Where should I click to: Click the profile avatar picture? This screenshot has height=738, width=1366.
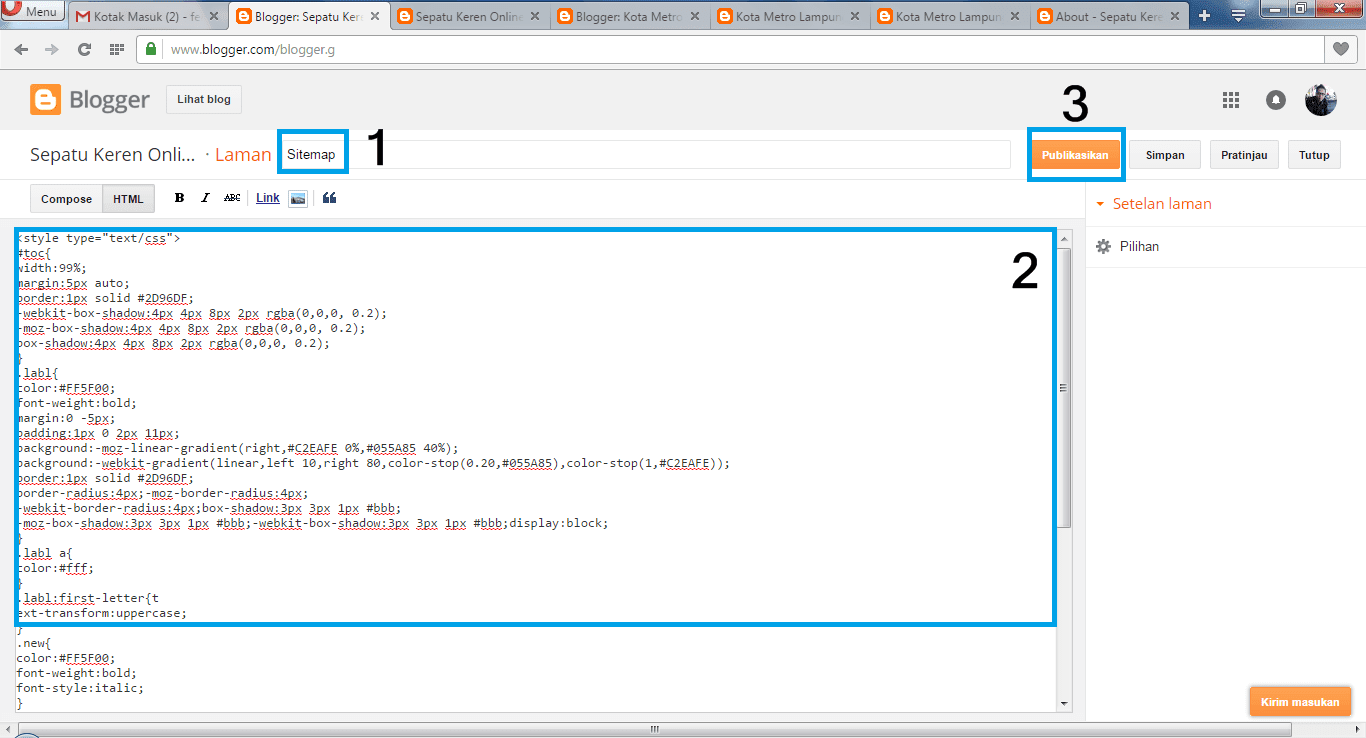[x=1321, y=100]
